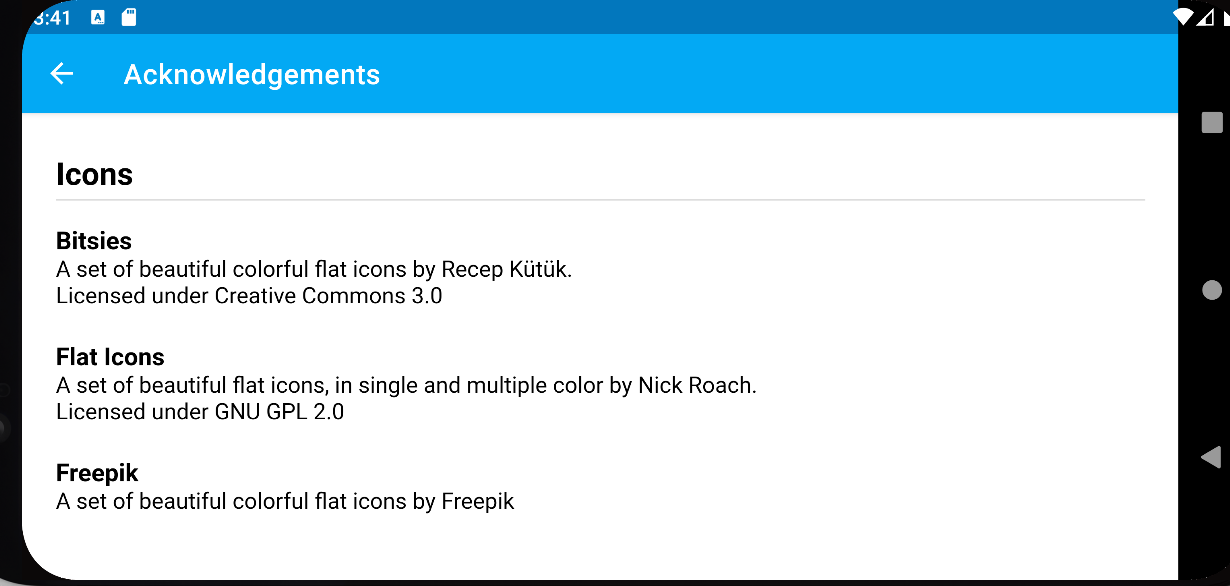Tap the Recep Kütük attribution line

tap(314, 269)
